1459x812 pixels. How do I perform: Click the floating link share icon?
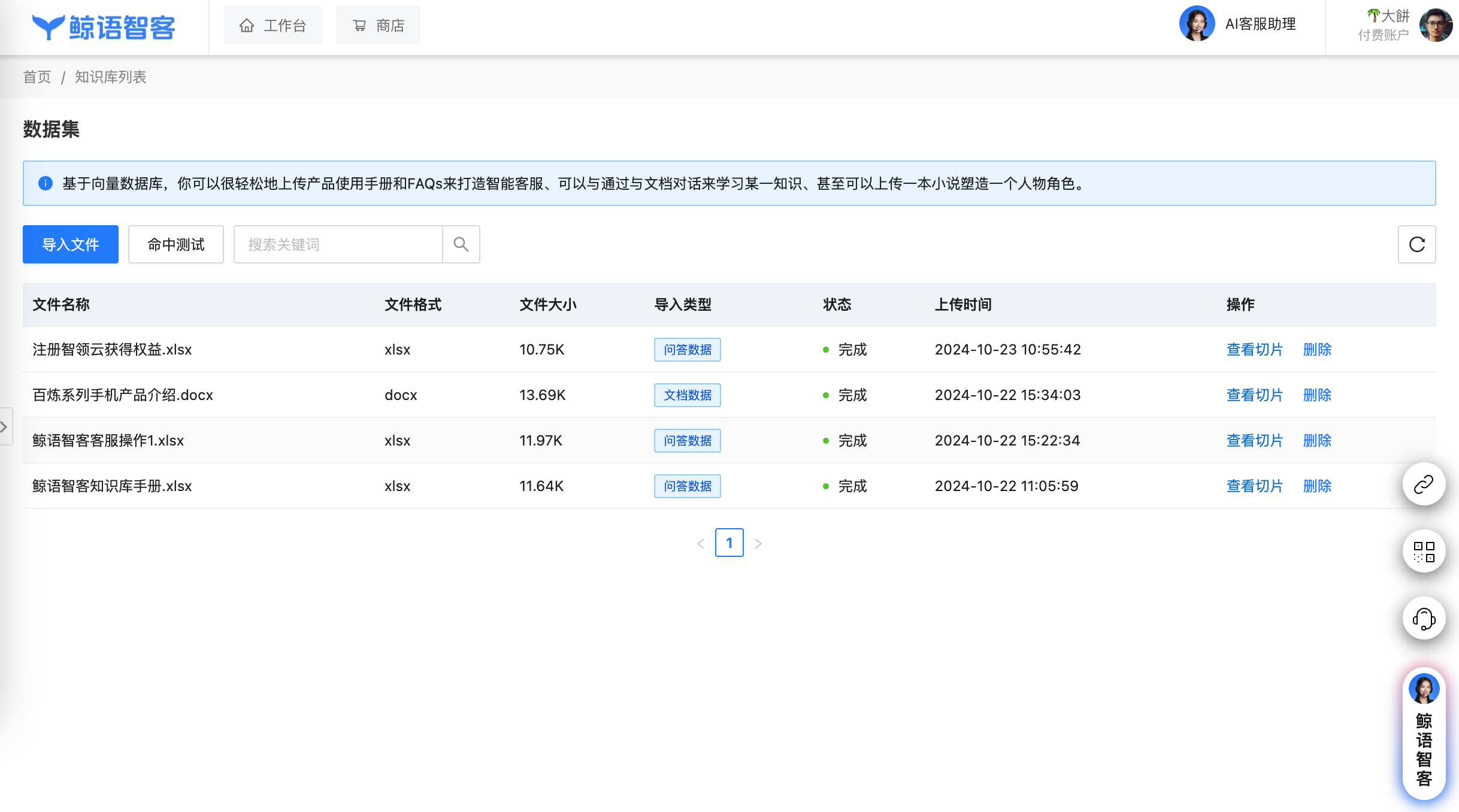1424,484
